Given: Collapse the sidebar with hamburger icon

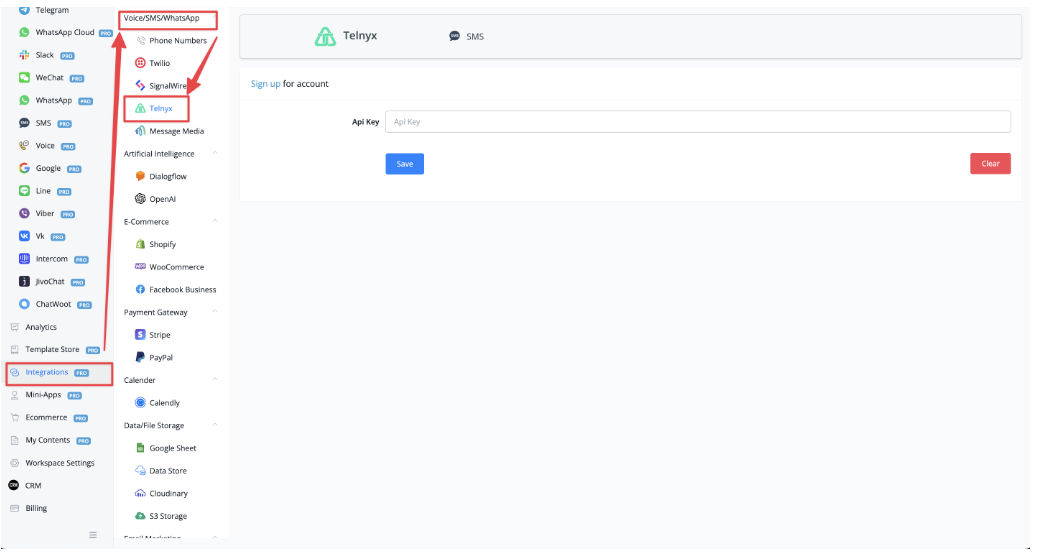Looking at the screenshot, I should [93, 535].
